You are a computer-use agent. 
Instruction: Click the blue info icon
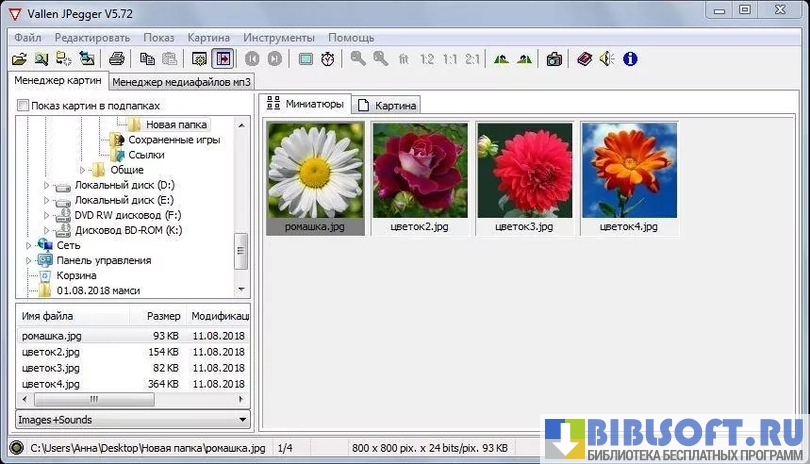pyautogui.click(x=630, y=59)
